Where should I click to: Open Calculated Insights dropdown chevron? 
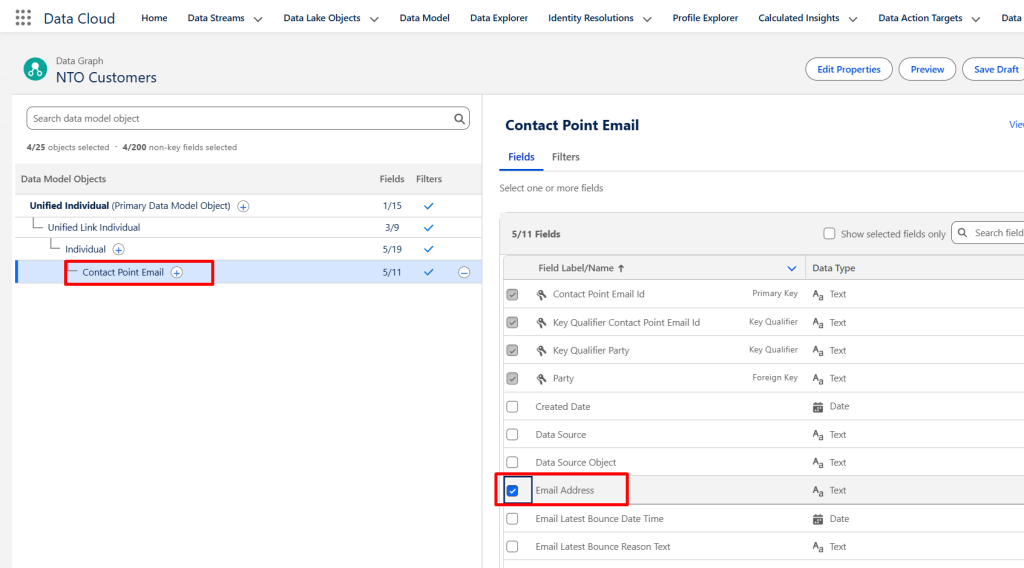tap(853, 19)
